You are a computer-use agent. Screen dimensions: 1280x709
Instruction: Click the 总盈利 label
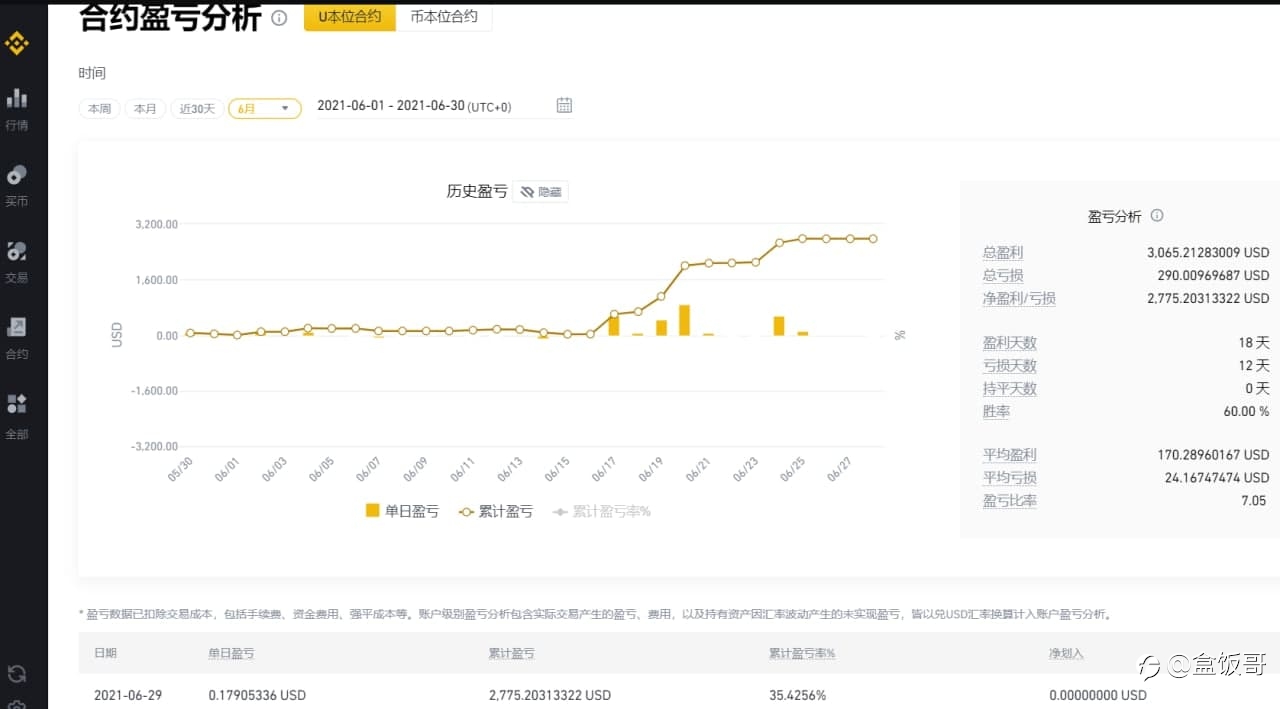coord(1003,253)
